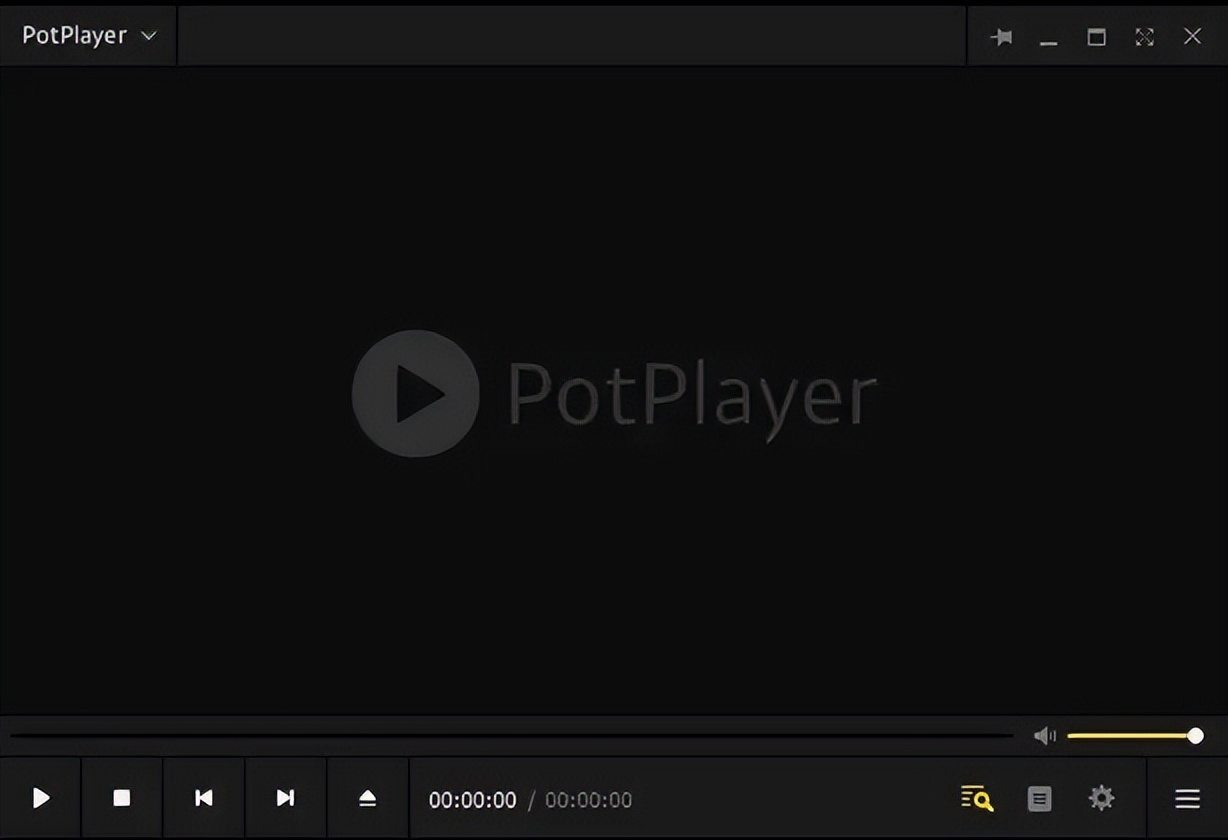Switch to fullscreen mode
The height and width of the screenshot is (840, 1228).
1144,37
